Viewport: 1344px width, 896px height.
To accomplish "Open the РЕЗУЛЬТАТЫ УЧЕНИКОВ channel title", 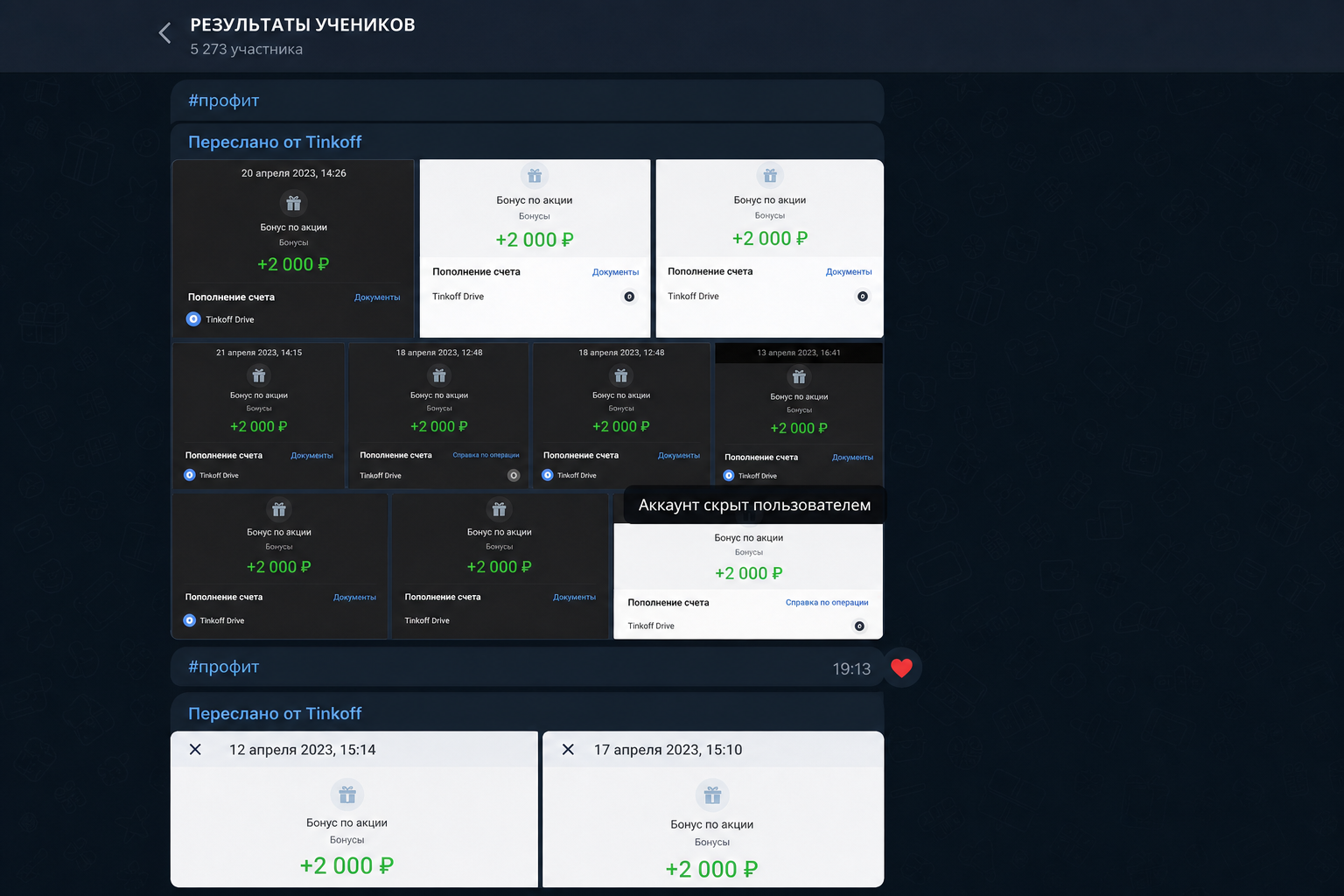I will [x=303, y=24].
